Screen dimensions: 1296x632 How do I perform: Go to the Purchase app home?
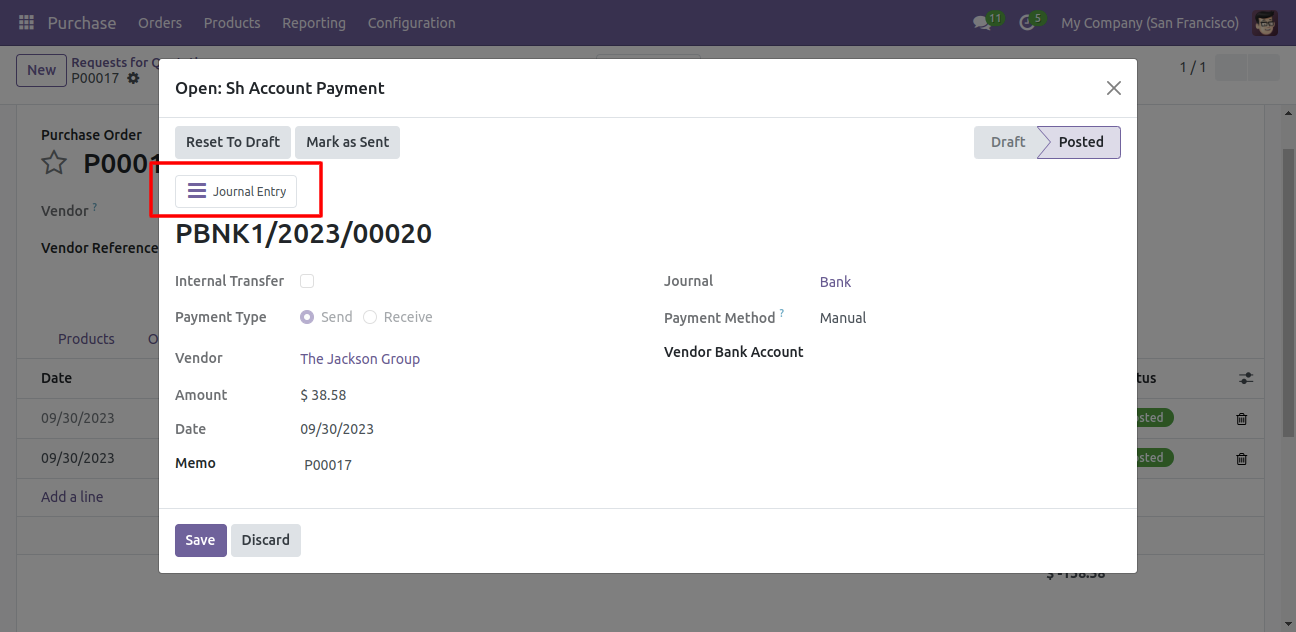click(x=82, y=22)
